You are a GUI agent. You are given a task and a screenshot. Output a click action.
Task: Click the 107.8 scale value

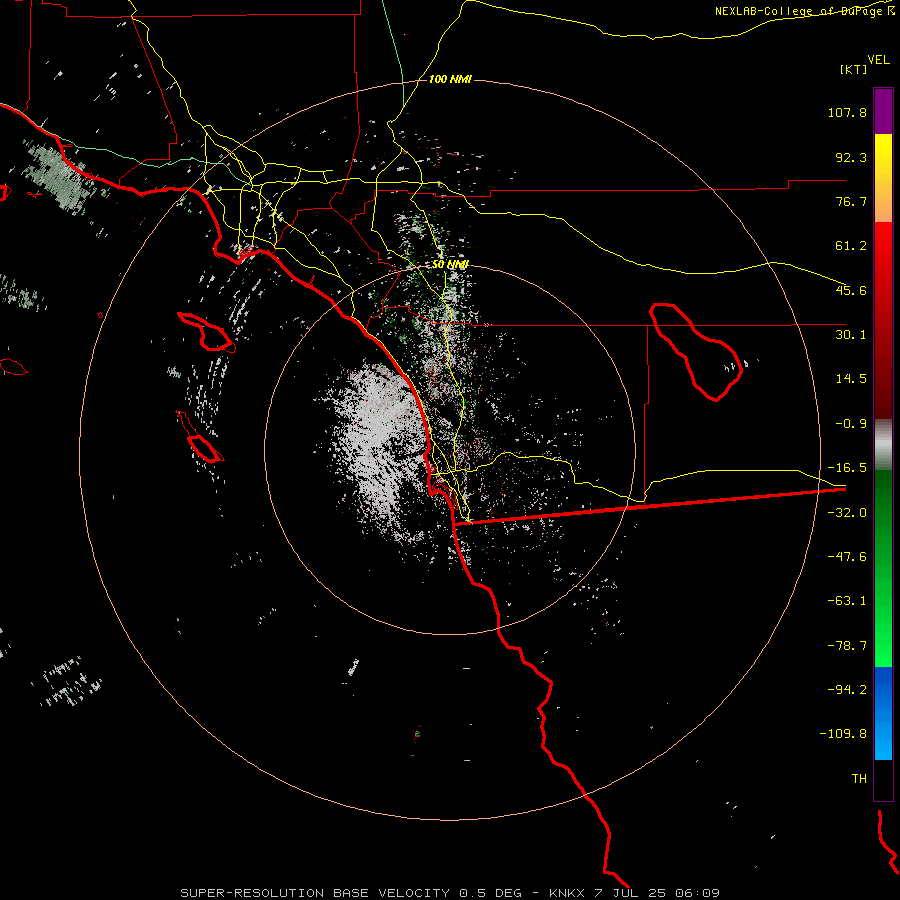pos(847,112)
